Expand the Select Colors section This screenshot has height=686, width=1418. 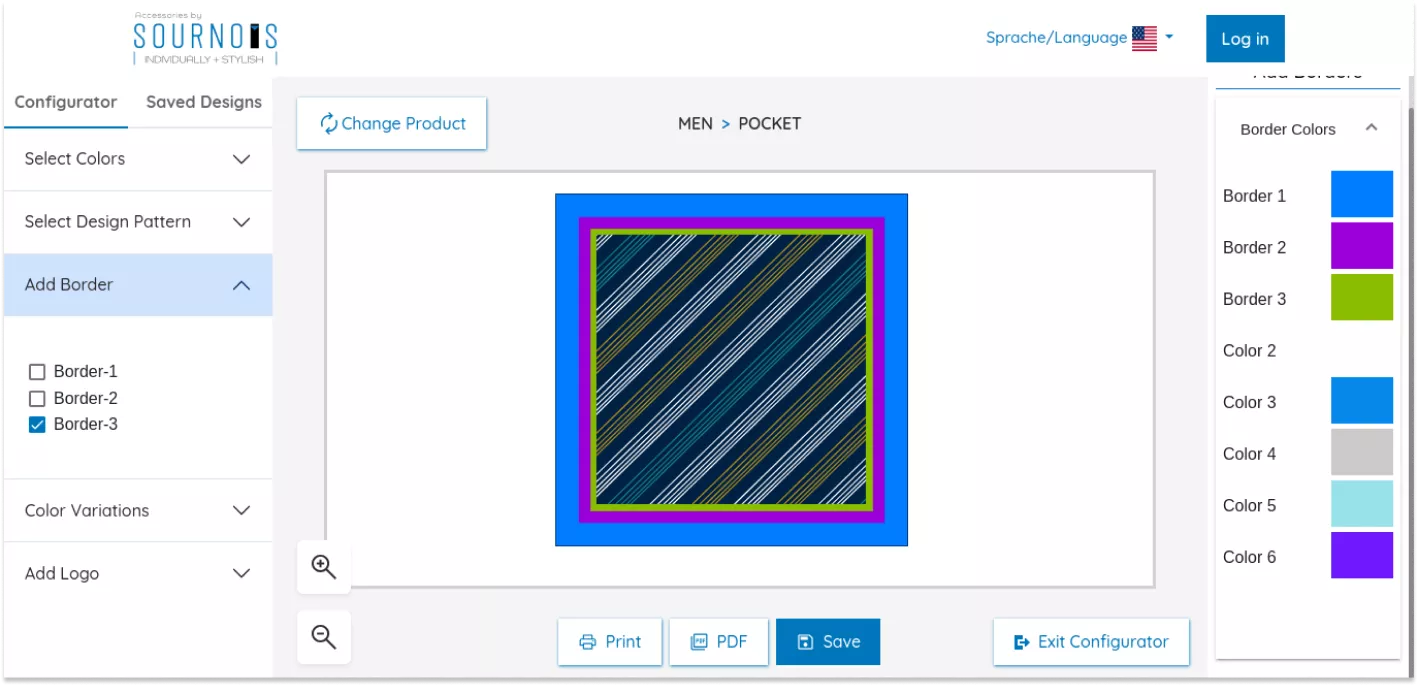[x=137, y=159]
